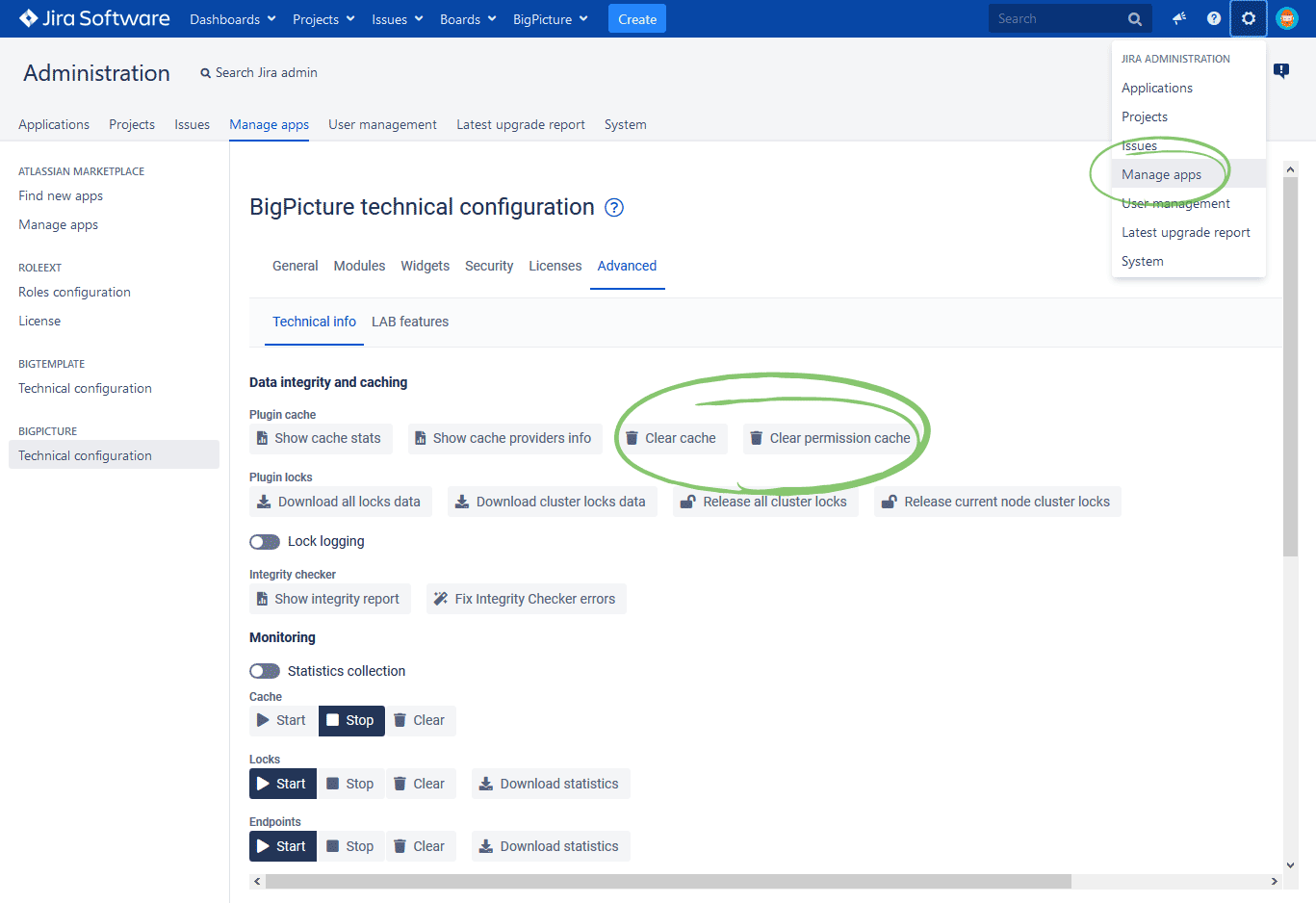Screen dimensions: 1316x903
Task: Switch to the Security tab
Action: tap(489, 266)
